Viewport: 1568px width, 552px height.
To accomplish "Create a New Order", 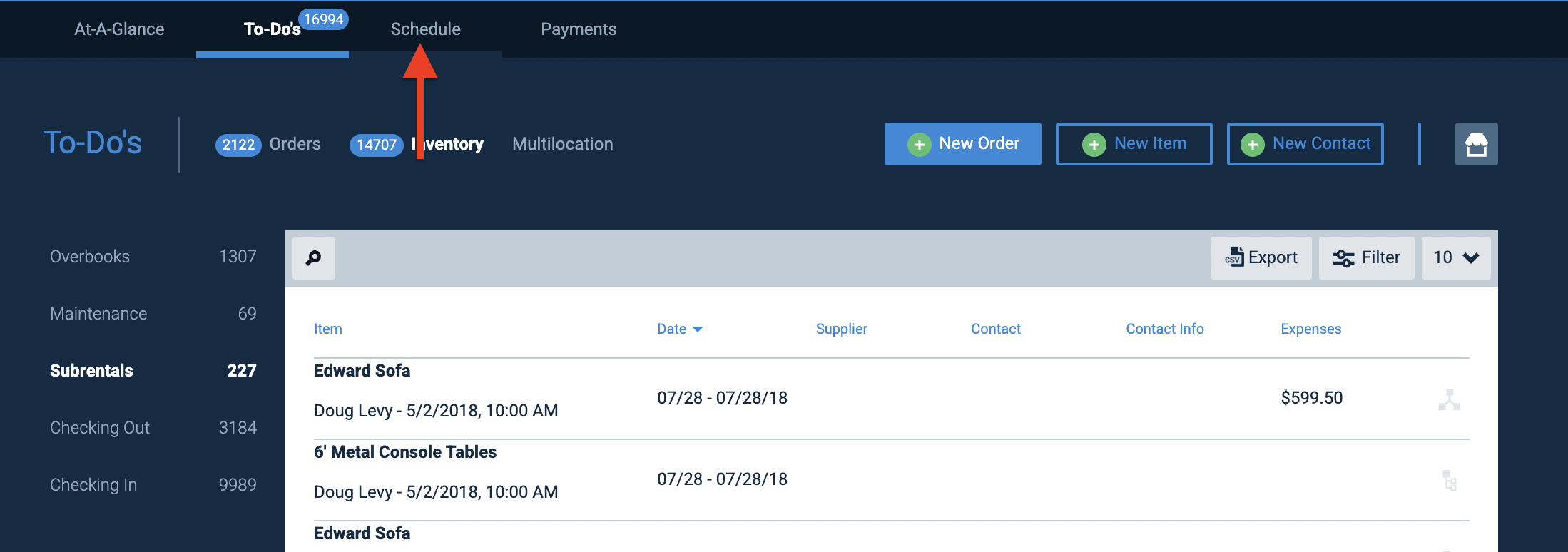I will click(x=963, y=144).
